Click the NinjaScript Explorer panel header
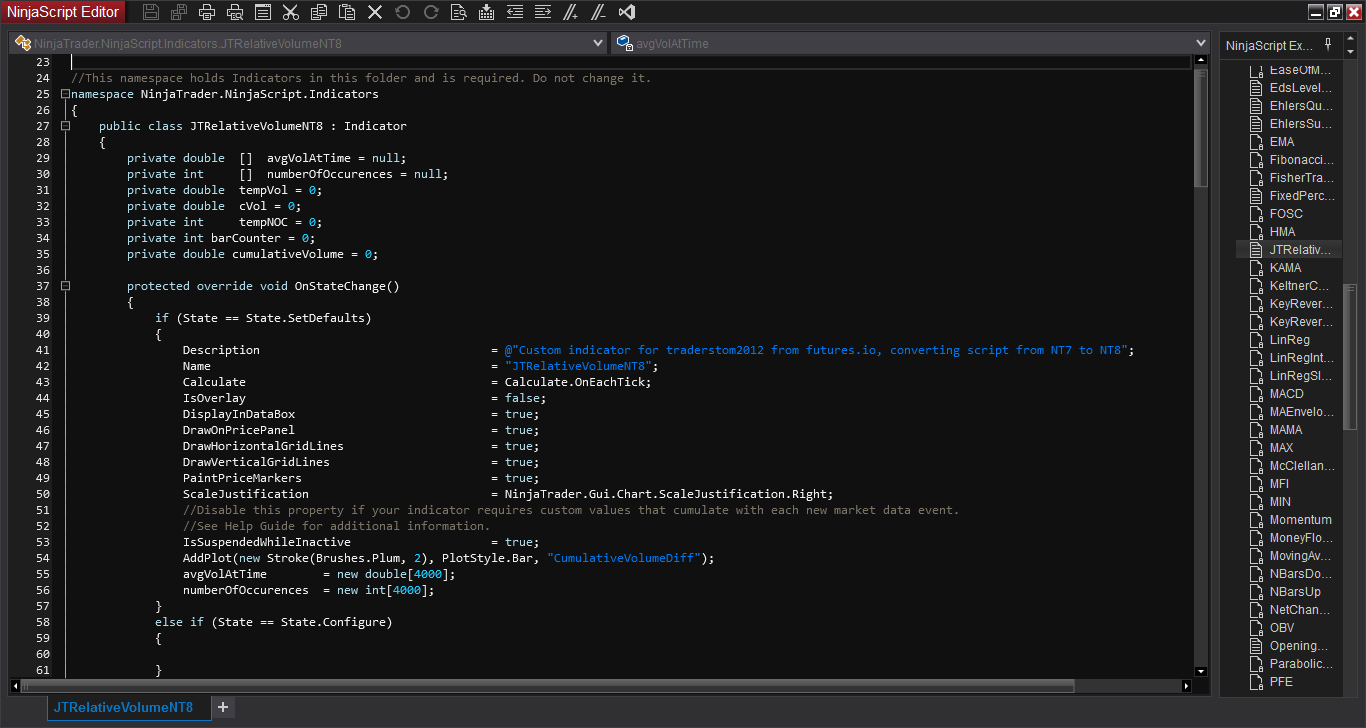1366x728 pixels. coord(1270,45)
